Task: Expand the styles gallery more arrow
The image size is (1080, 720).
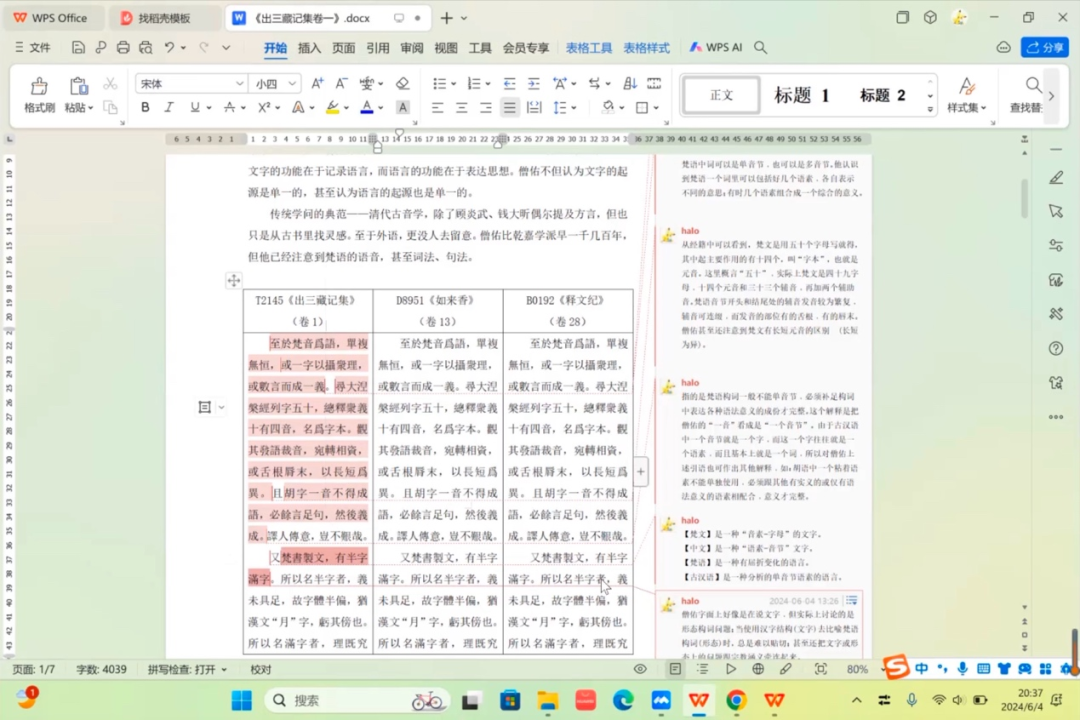Action: click(930, 109)
